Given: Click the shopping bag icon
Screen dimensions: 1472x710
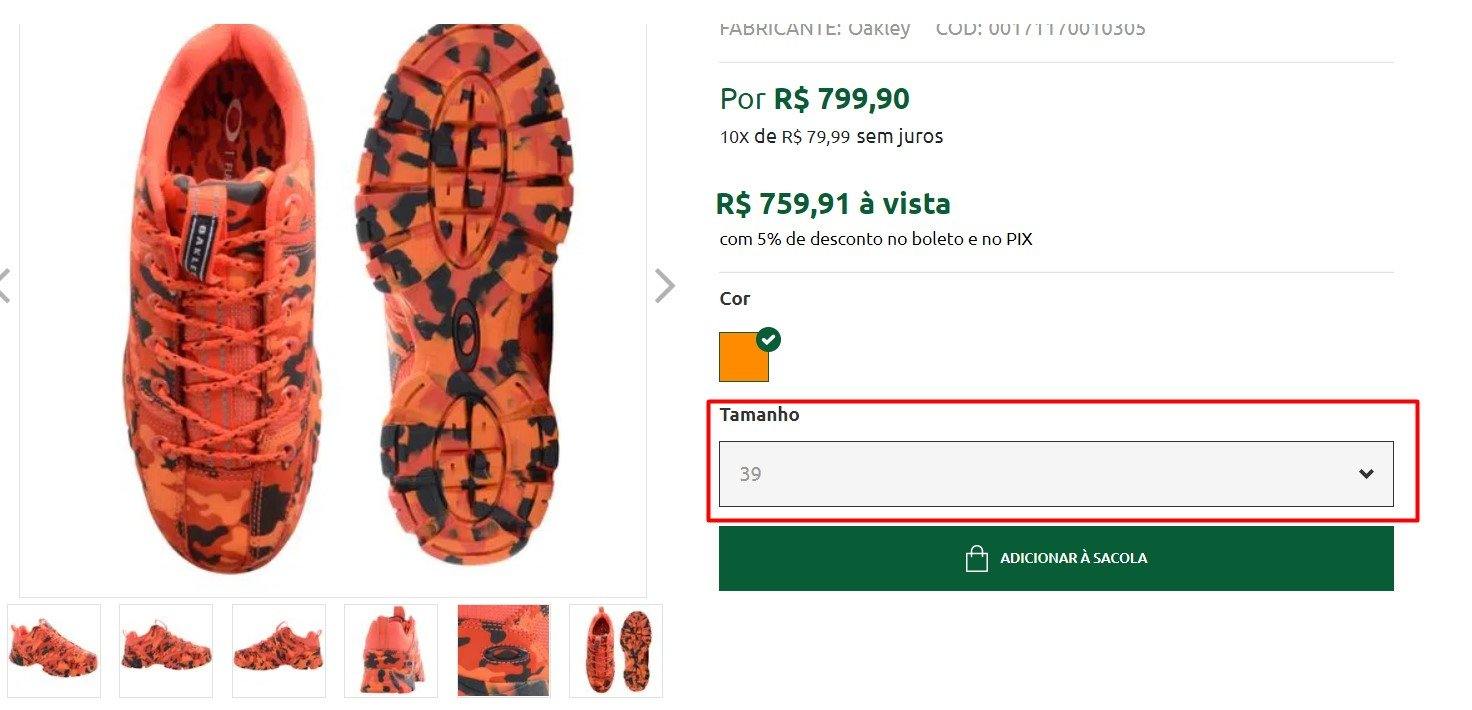Looking at the screenshot, I should (976, 558).
